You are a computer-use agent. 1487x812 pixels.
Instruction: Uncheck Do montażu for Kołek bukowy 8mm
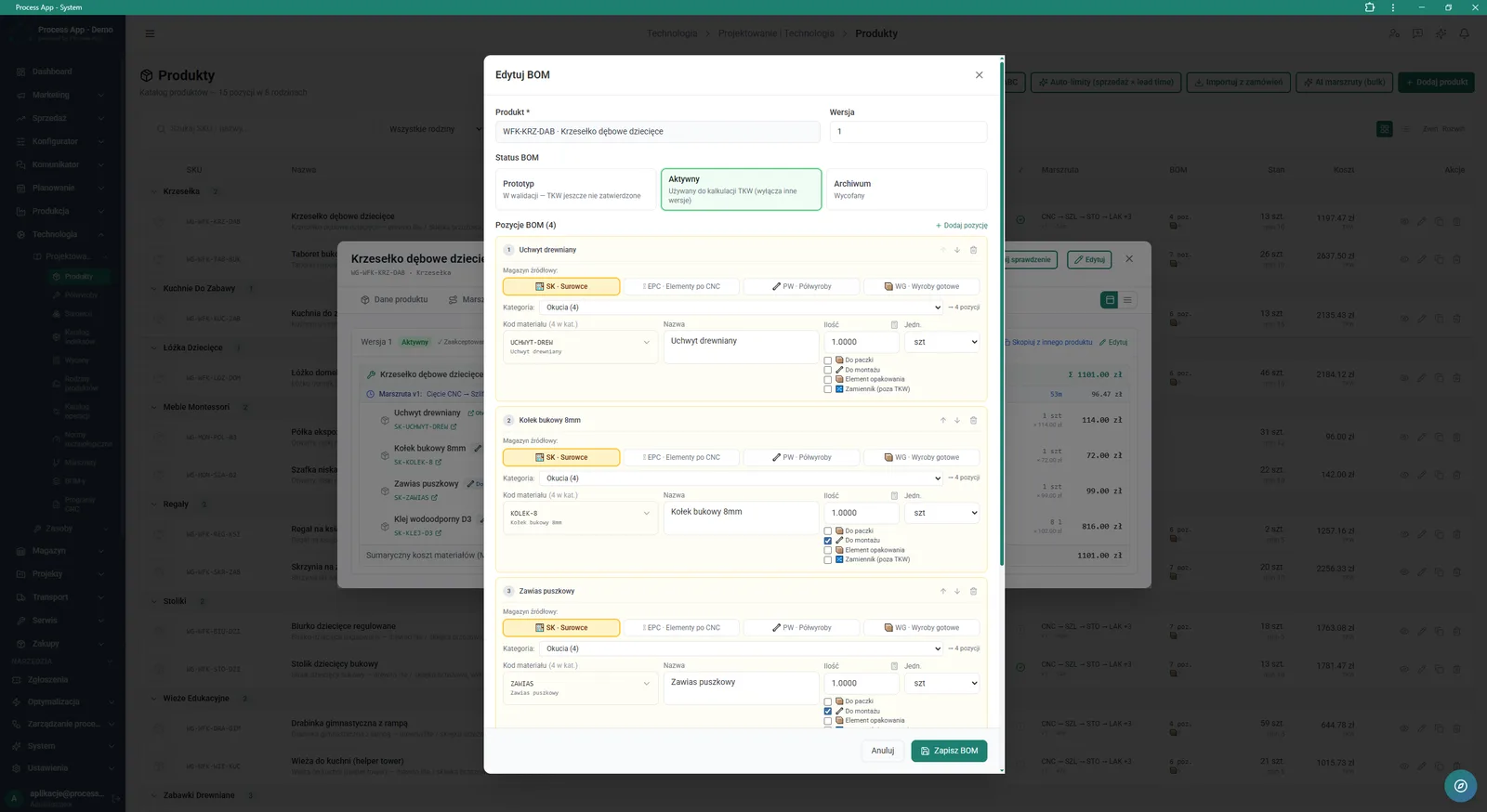pyautogui.click(x=828, y=541)
